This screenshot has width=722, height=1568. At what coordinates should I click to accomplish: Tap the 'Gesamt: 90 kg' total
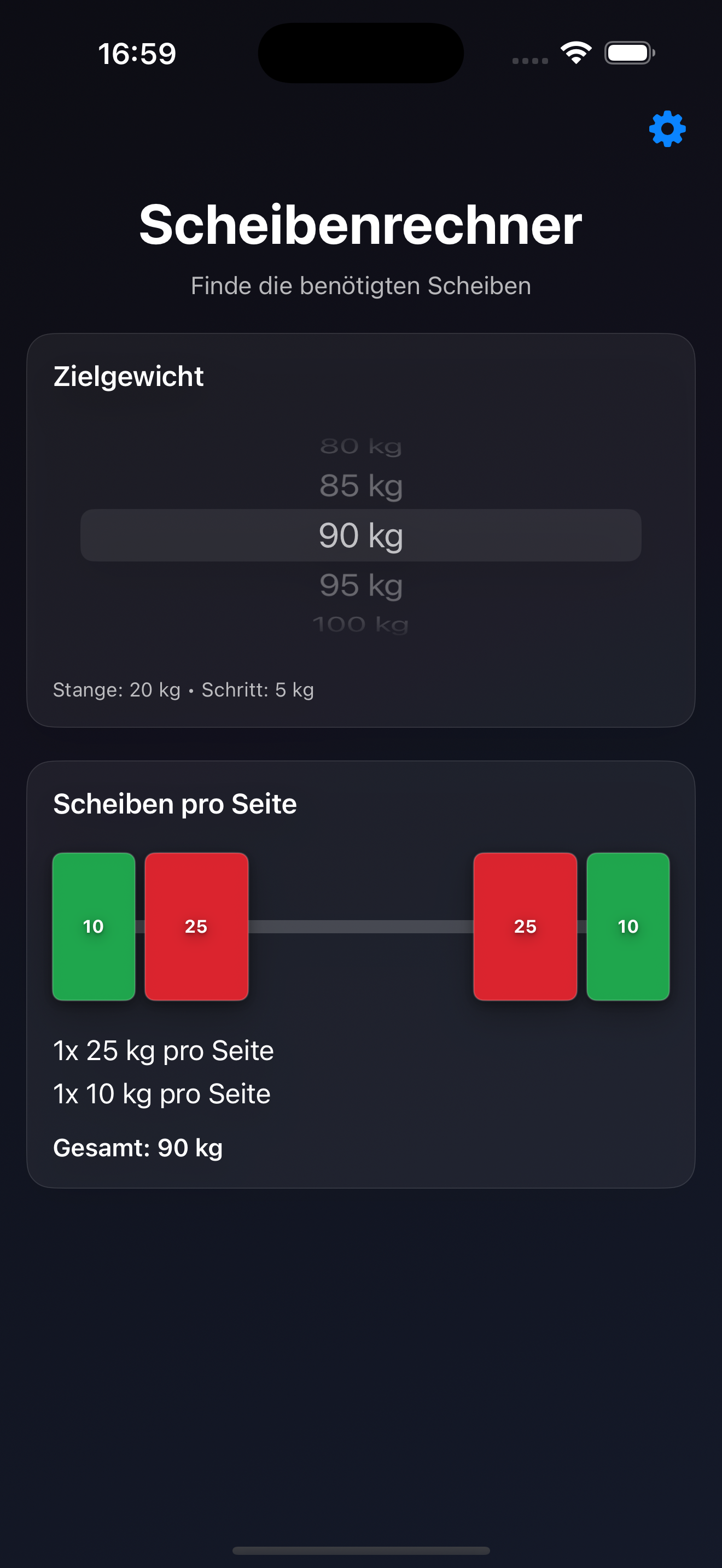(138, 1148)
